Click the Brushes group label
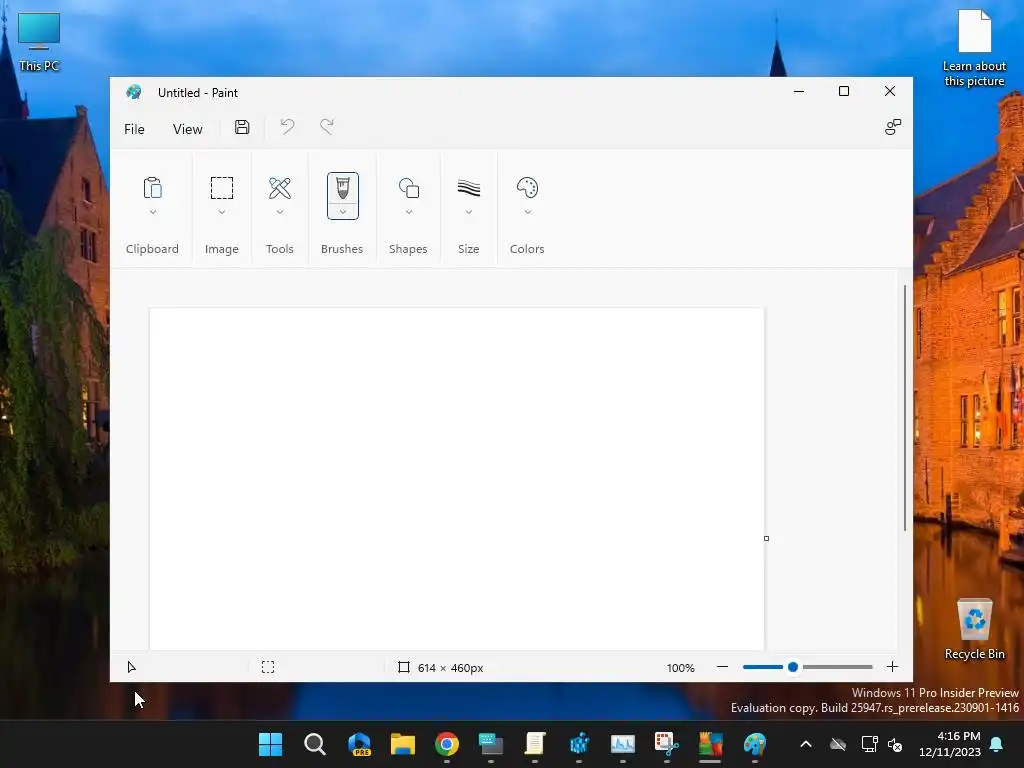 tap(342, 249)
